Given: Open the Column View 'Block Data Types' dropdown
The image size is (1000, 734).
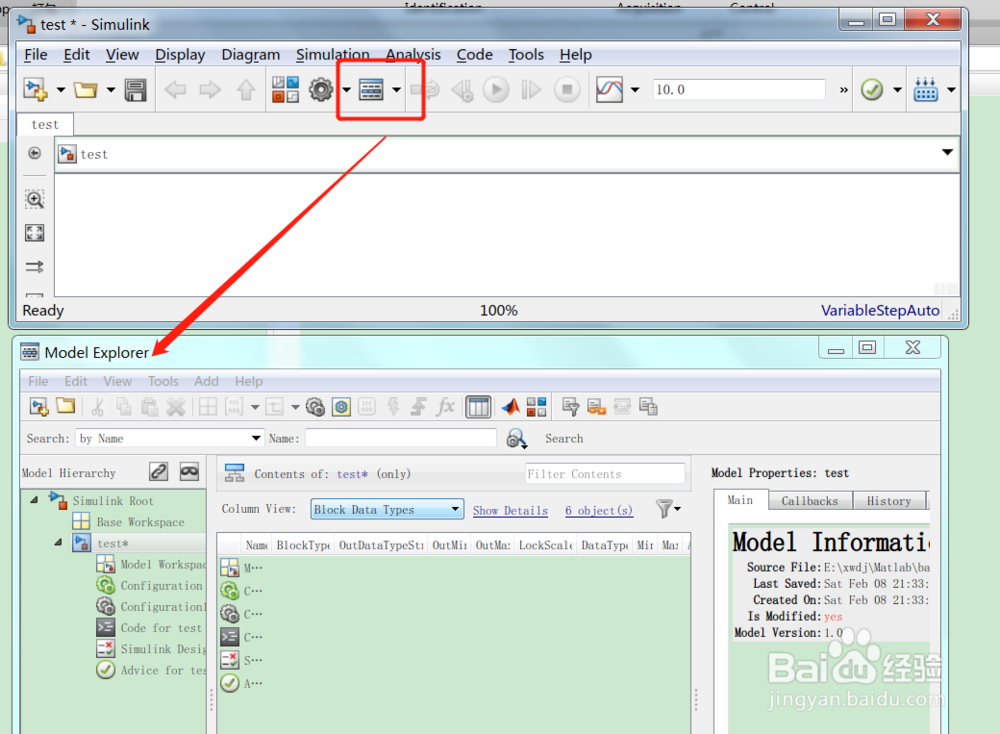Looking at the screenshot, I should [x=387, y=510].
